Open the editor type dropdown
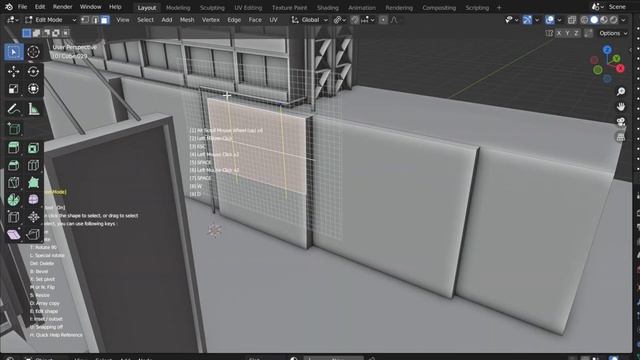The image size is (640, 360). point(13,20)
